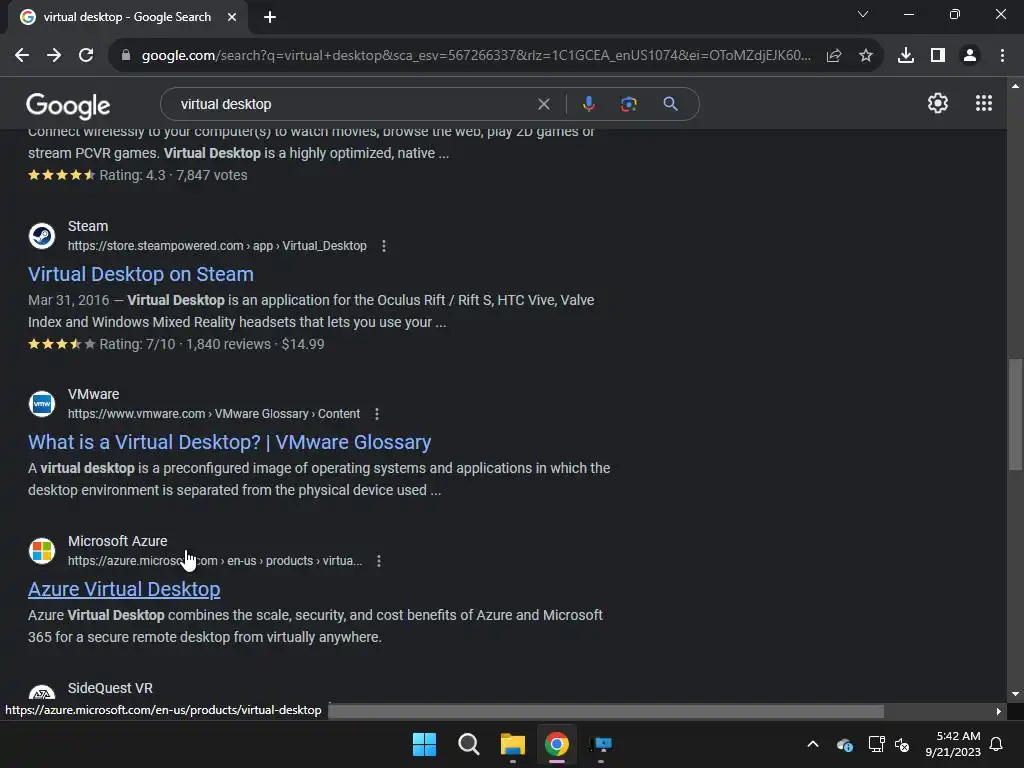Screen dimensions: 1024x768
Task: Toggle Chrome side panel
Action: click(938, 56)
